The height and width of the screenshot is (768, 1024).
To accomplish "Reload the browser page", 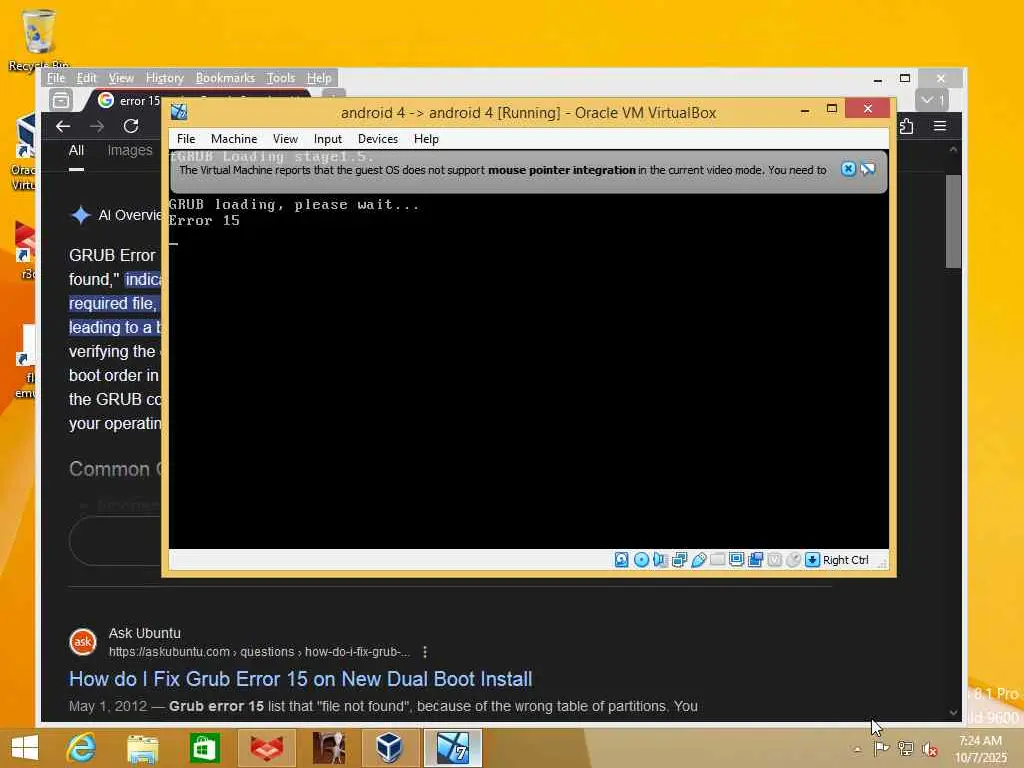I will (131, 126).
